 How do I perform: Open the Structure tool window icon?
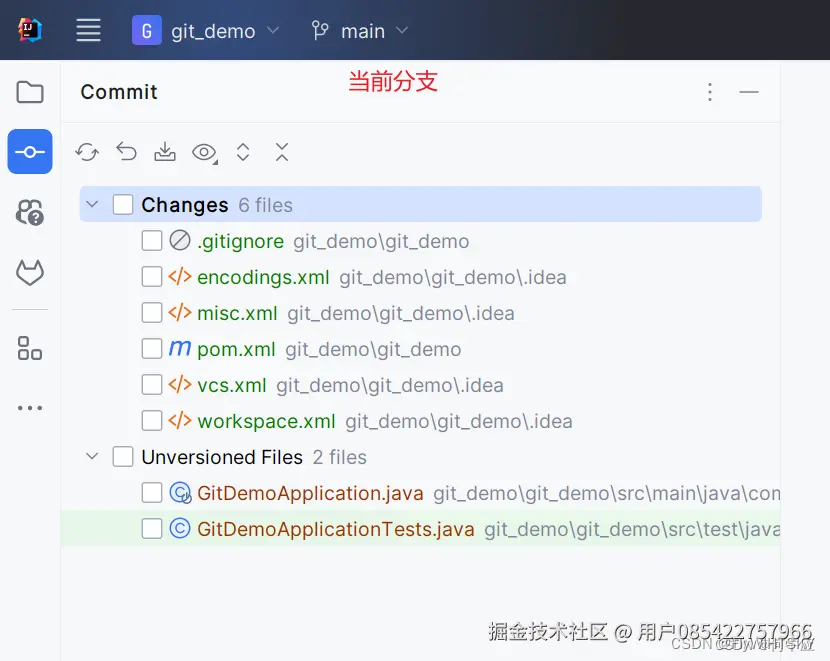pyautogui.click(x=30, y=348)
